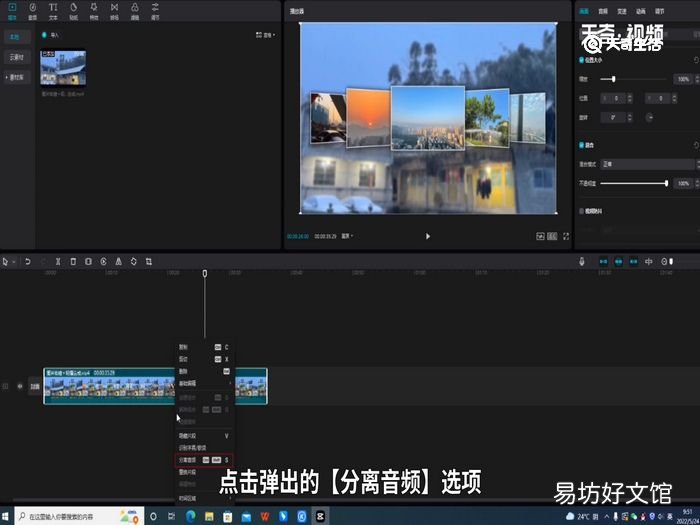Expand the Material library (素材库) section

point(16,77)
